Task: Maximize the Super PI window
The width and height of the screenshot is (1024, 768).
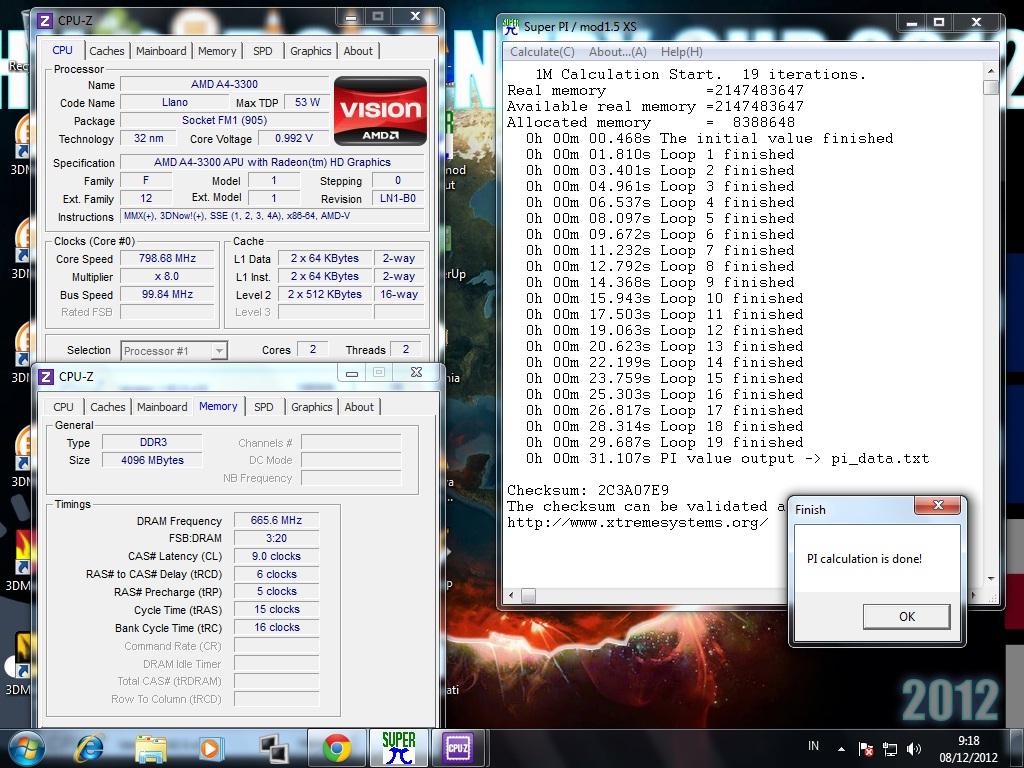Action: pyautogui.click(x=939, y=24)
